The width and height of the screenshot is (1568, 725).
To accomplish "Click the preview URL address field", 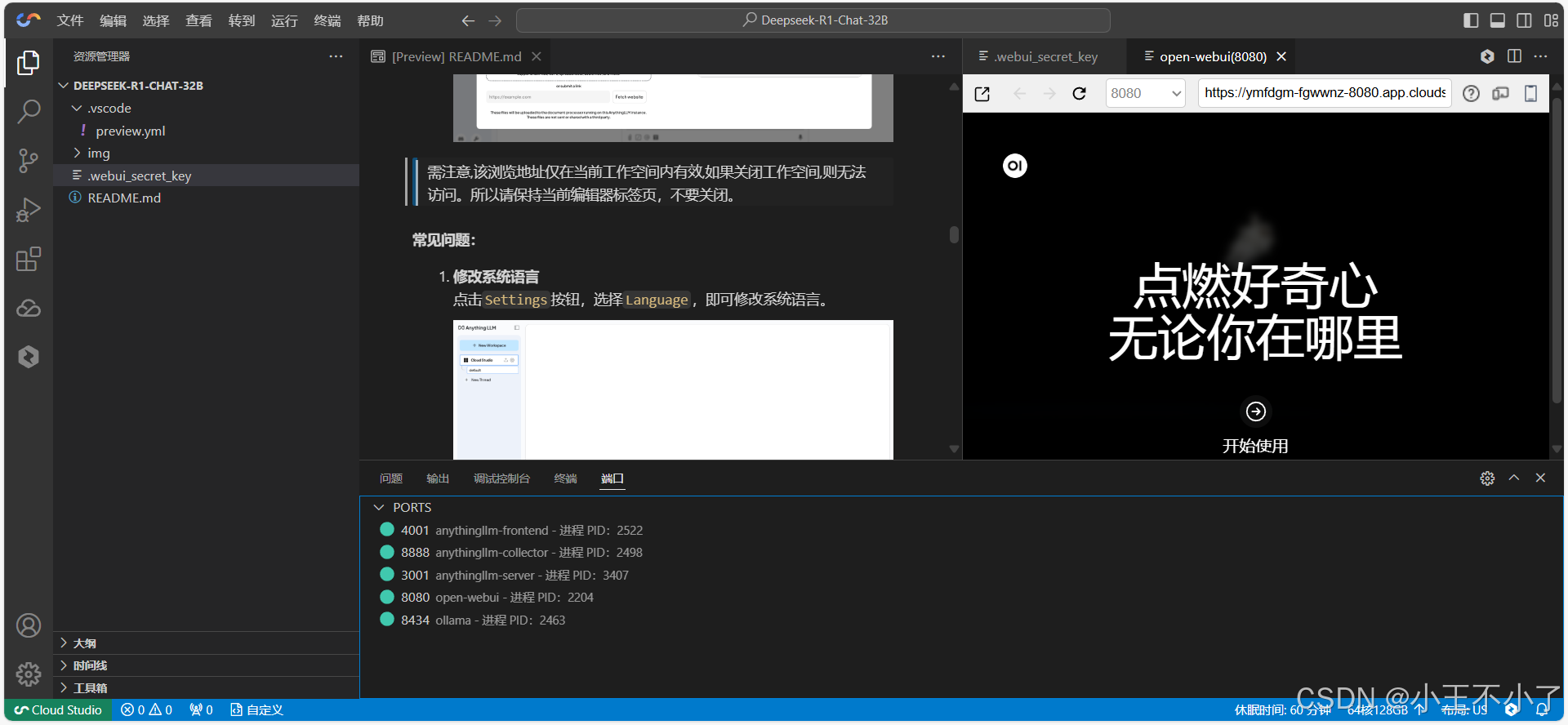I will point(1325,93).
